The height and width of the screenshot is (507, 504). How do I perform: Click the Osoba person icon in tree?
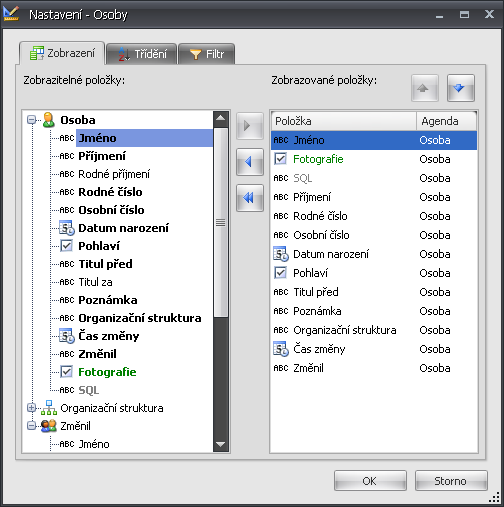pyautogui.click(x=49, y=120)
